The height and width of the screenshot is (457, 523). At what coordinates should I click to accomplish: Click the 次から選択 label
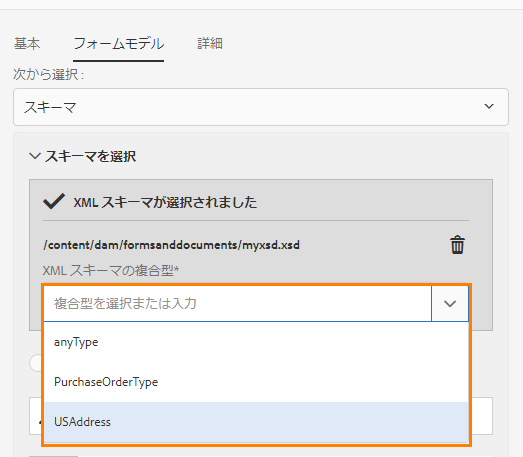tap(48, 74)
